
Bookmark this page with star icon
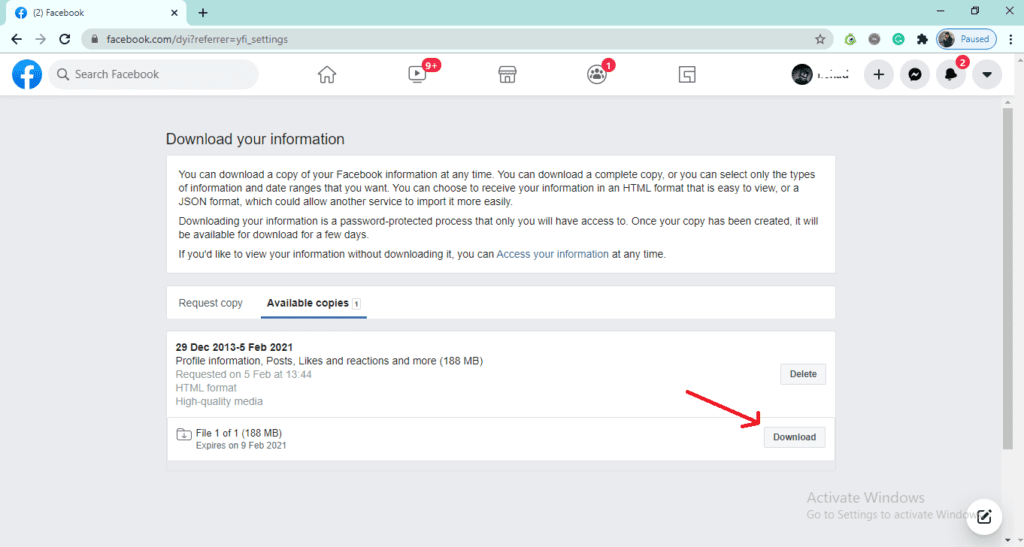[x=820, y=39]
